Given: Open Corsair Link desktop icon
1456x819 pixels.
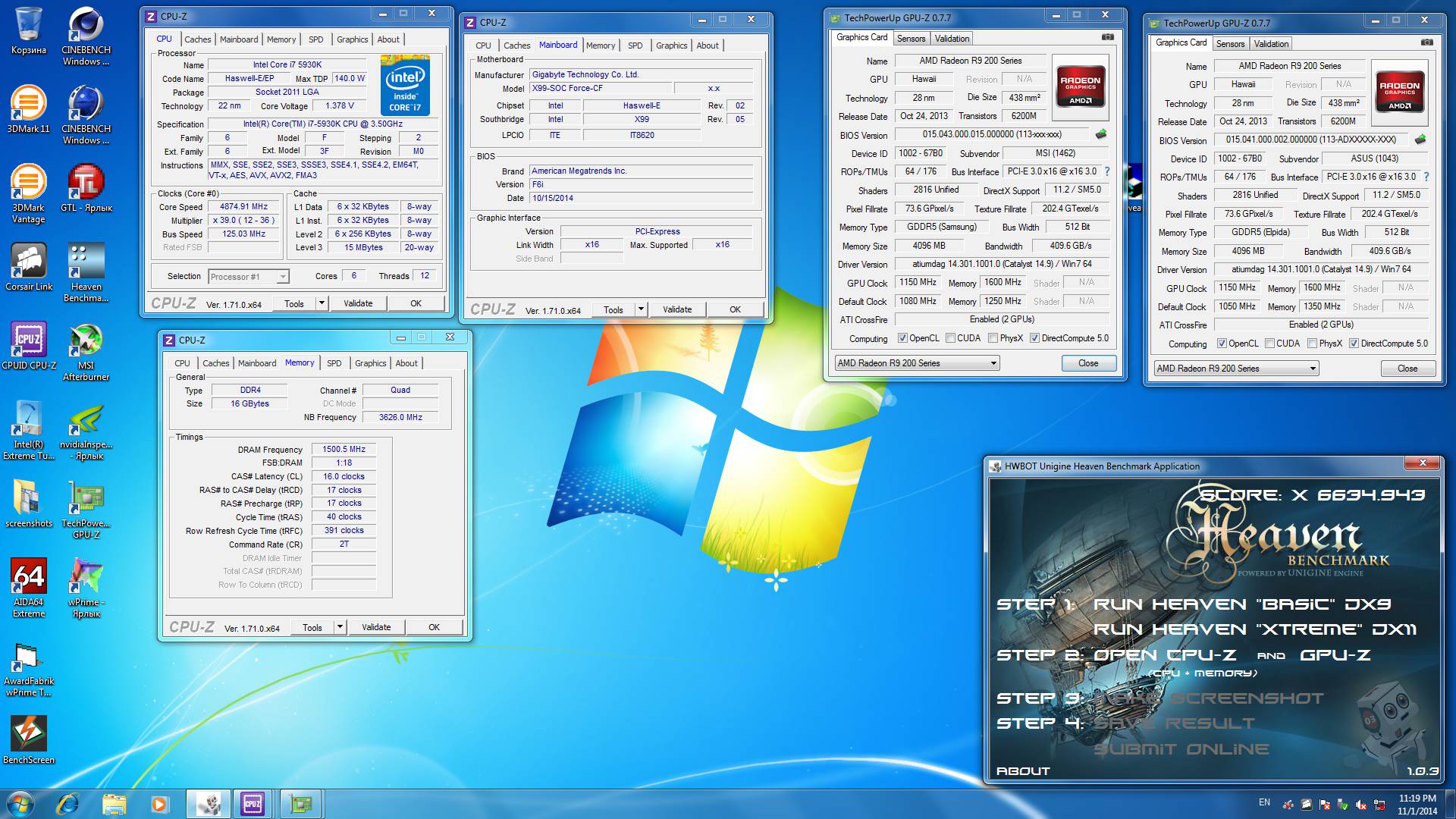Looking at the screenshot, I should tap(29, 267).
